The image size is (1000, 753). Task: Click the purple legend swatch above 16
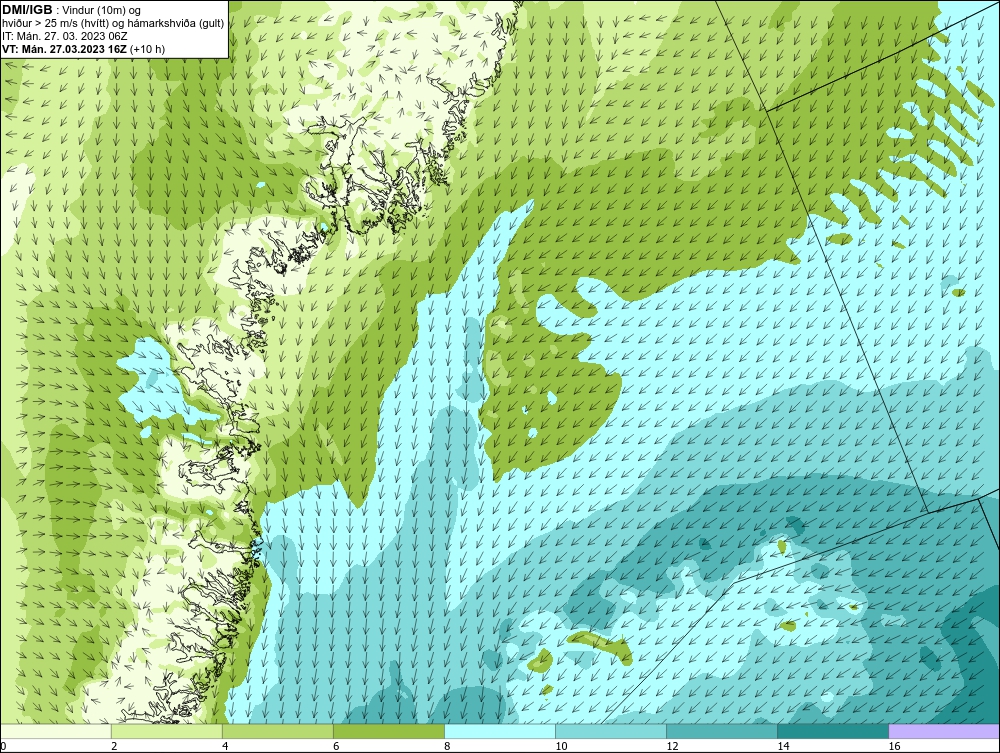coord(944,731)
